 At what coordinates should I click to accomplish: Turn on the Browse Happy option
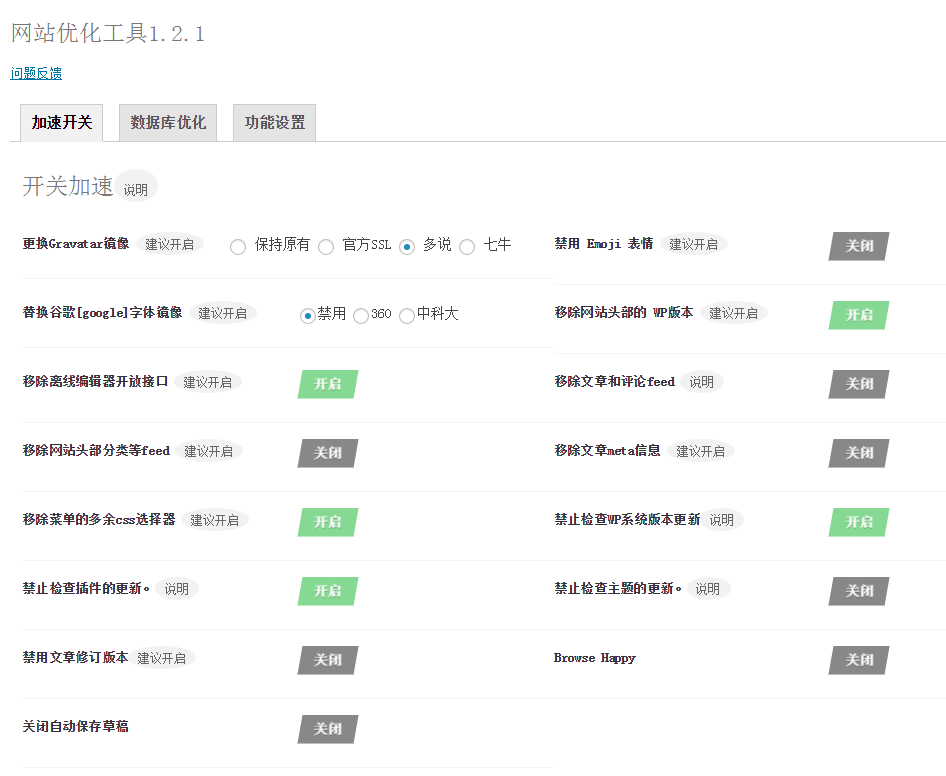858,659
